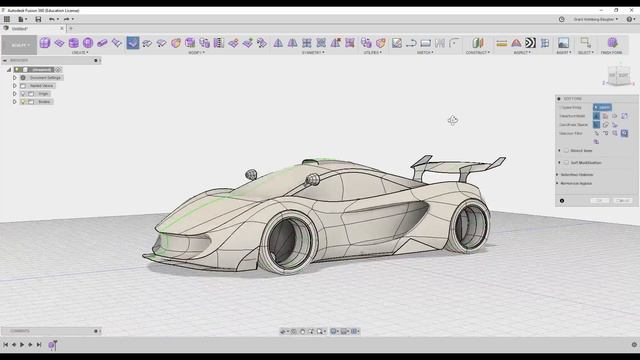Viewport: 640px width, 360px height.
Task: Select the Face creation tool
Action: tap(117, 42)
